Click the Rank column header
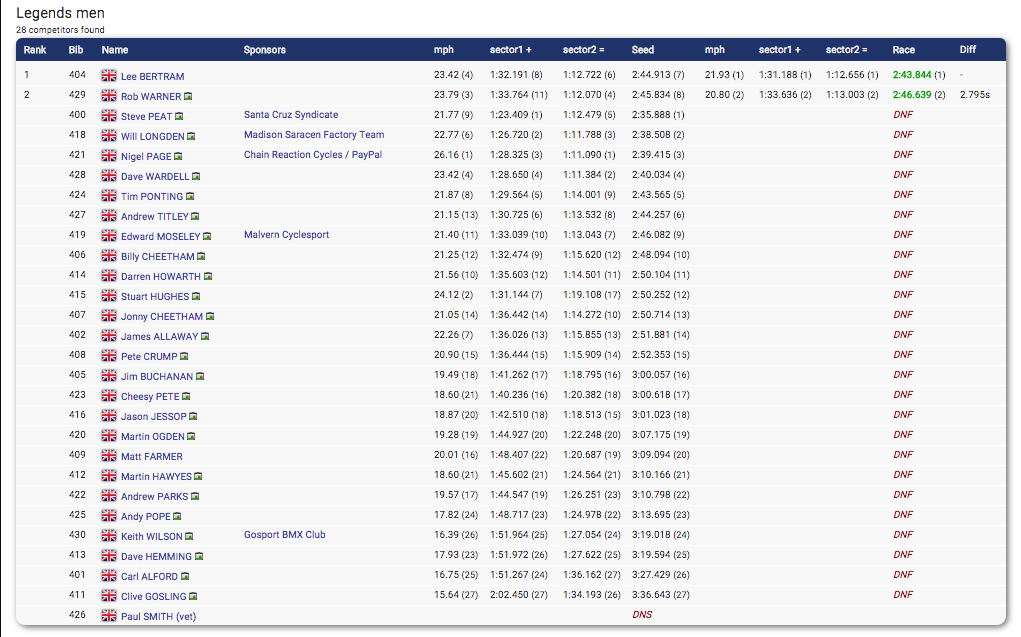Image resolution: width=1021 pixels, height=637 pixels. pos(35,50)
